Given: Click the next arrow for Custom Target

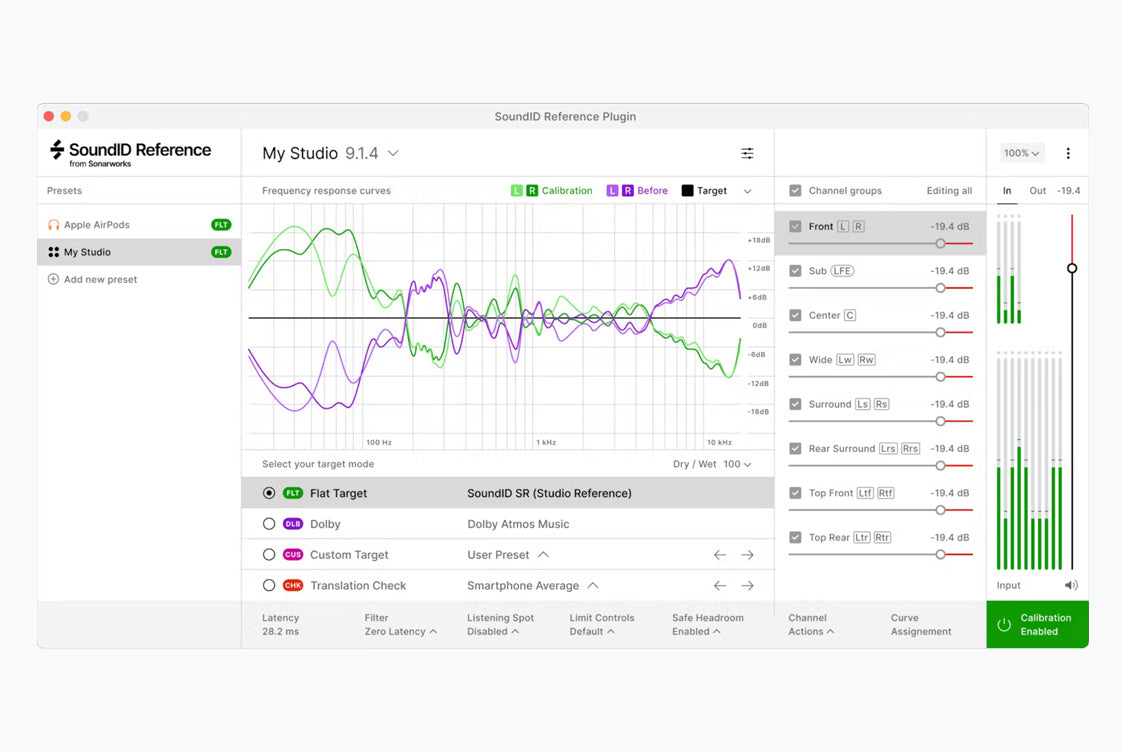Looking at the screenshot, I should tap(747, 555).
